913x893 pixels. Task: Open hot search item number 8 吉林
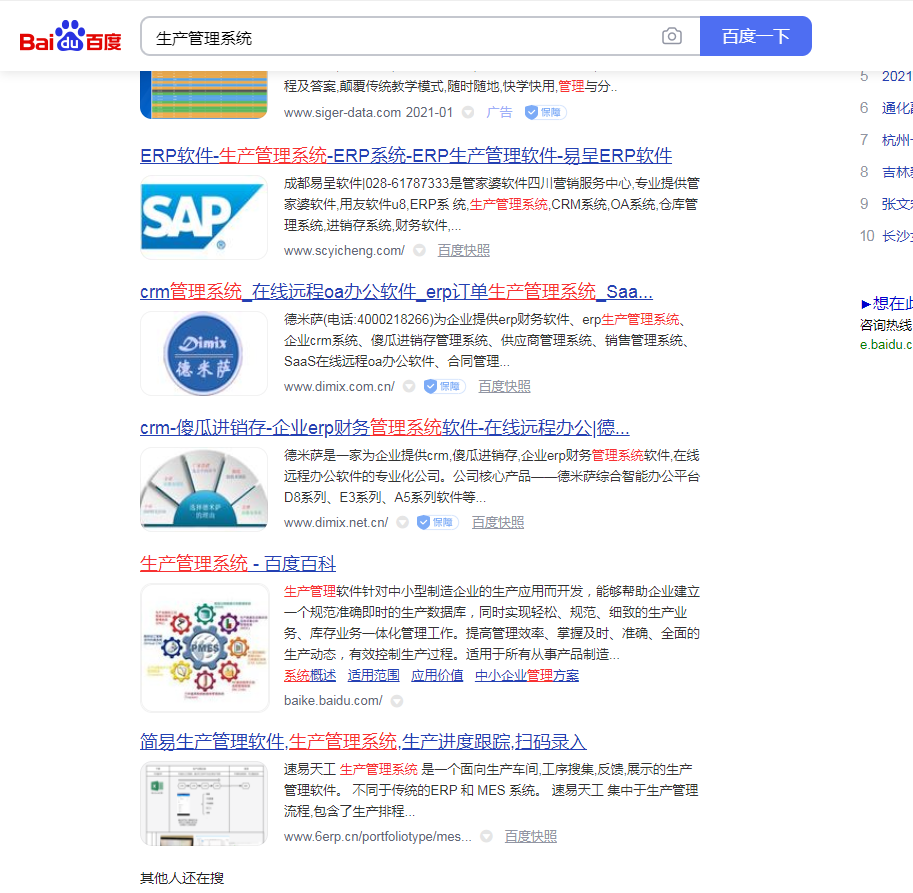click(897, 172)
